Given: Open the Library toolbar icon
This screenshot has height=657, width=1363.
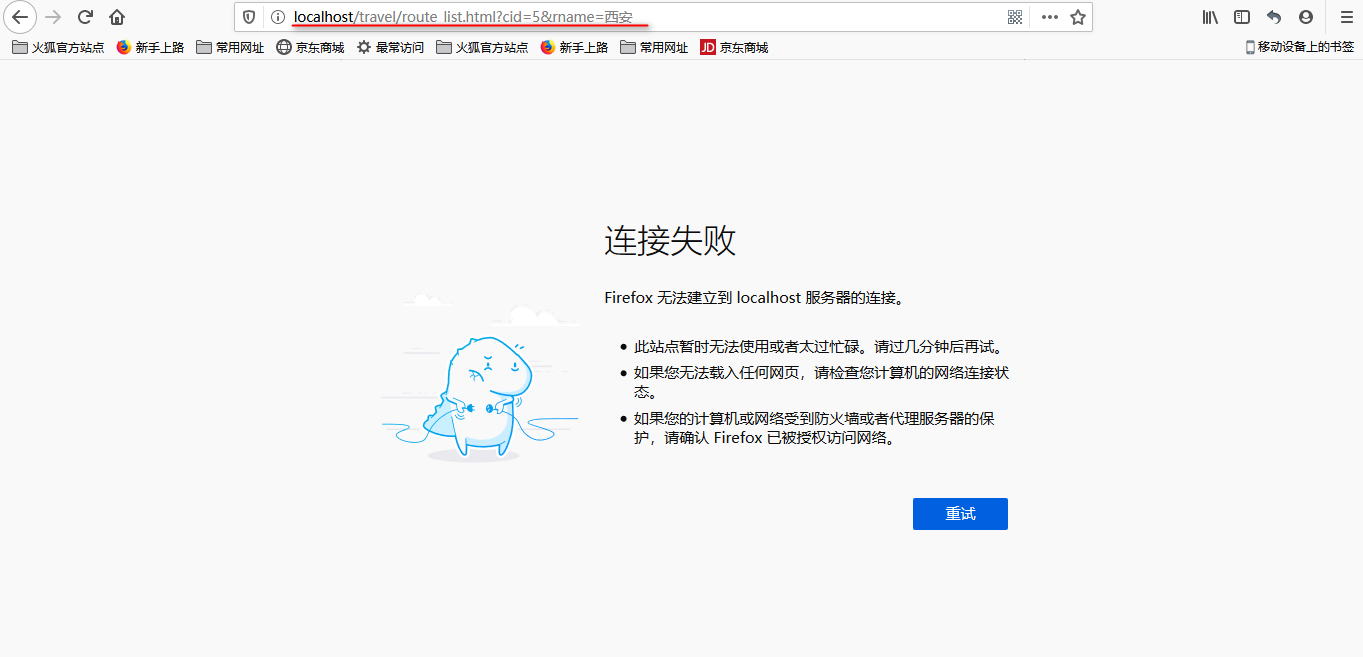Looking at the screenshot, I should 1210,17.
